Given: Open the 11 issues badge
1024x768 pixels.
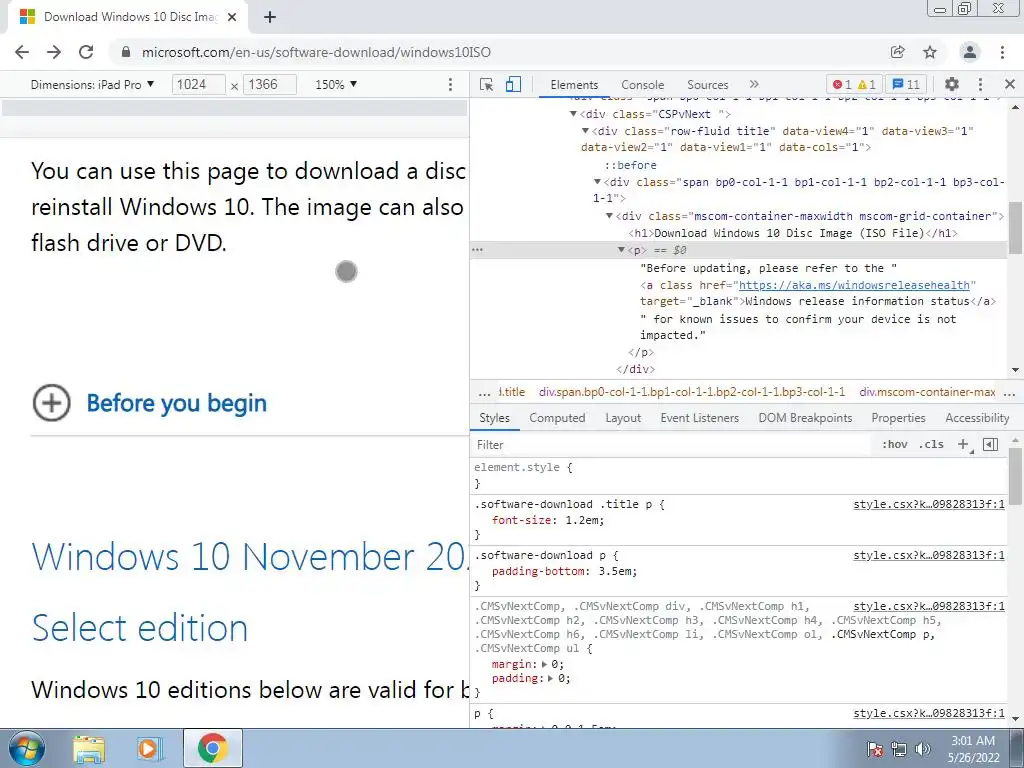Looking at the screenshot, I should point(906,84).
